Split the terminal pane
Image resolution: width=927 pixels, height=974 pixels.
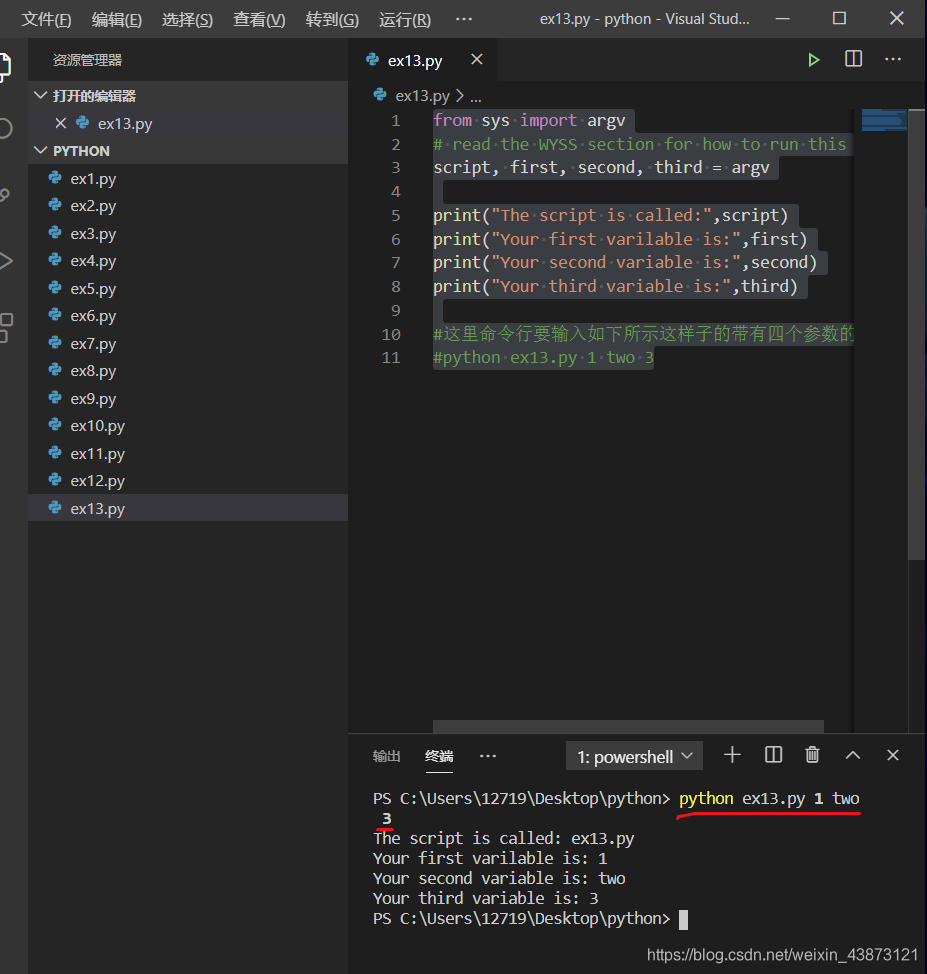tap(772, 755)
